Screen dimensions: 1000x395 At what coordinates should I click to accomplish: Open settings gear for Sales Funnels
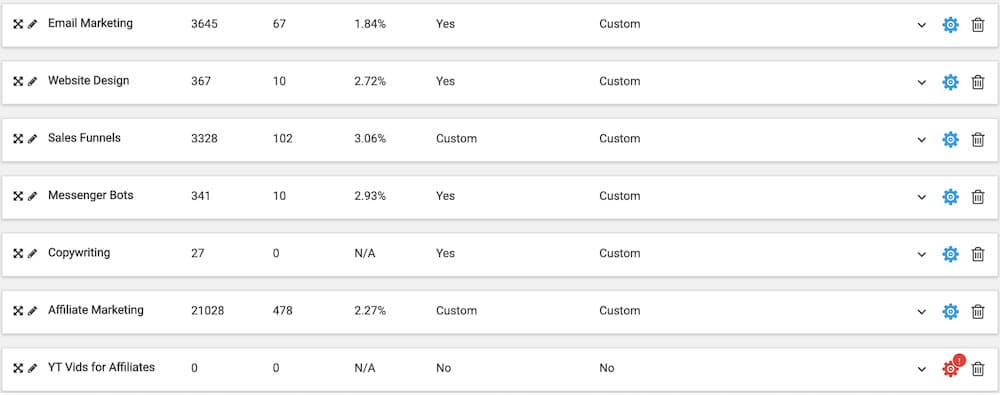point(950,139)
